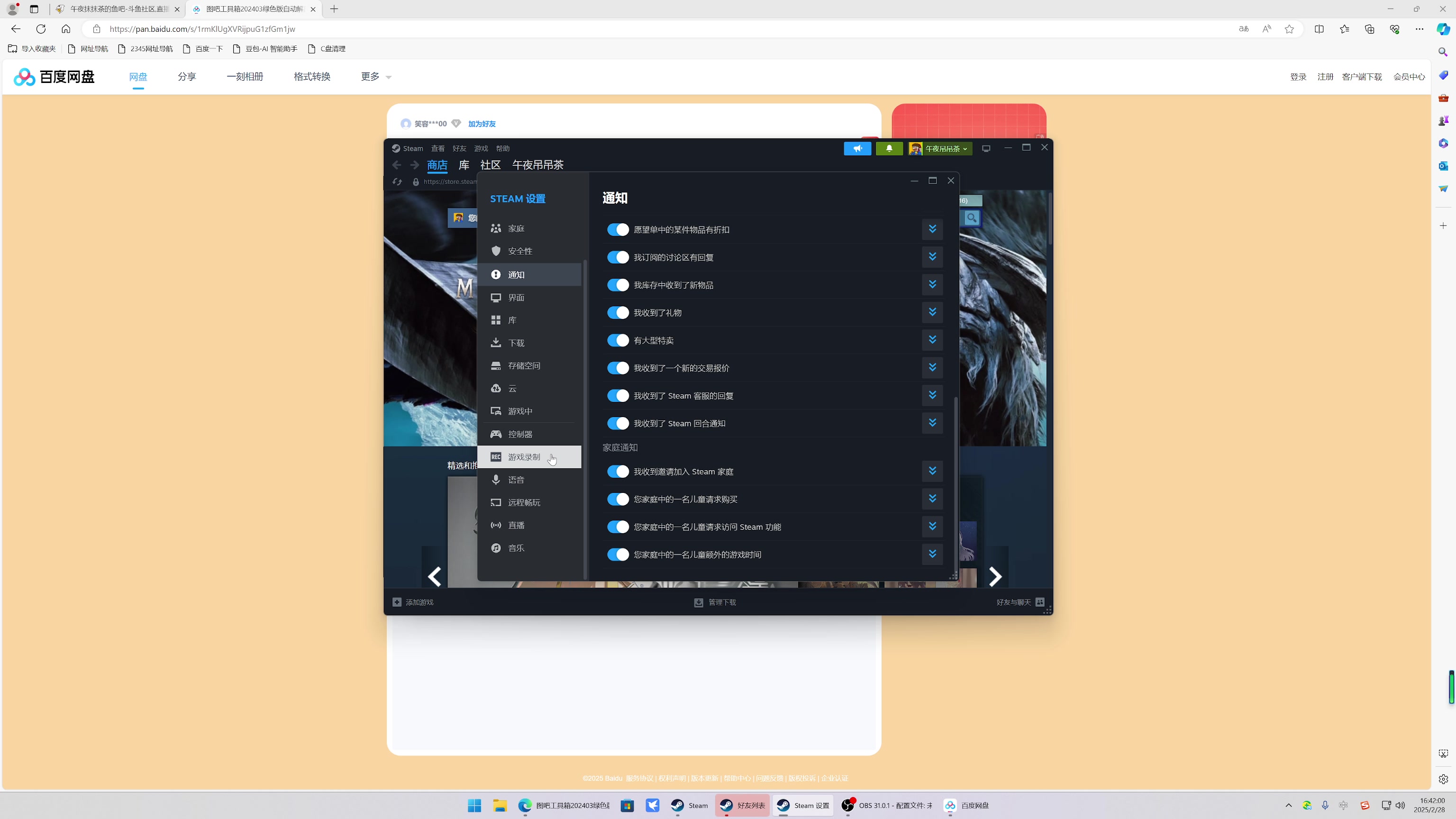1456x819 pixels.
Task: Open the 好友列表 taskbar window
Action: (x=742, y=805)
